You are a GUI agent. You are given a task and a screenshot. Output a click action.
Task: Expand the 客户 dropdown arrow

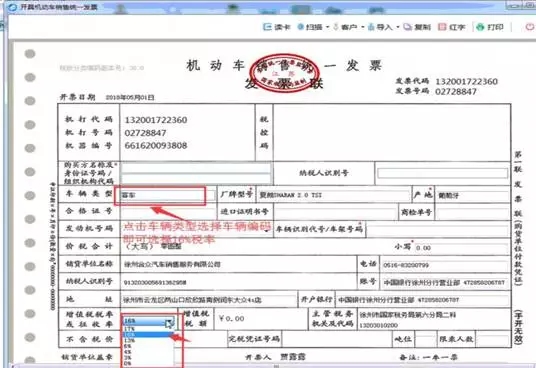pyautogui.click(x=363, y=27)
